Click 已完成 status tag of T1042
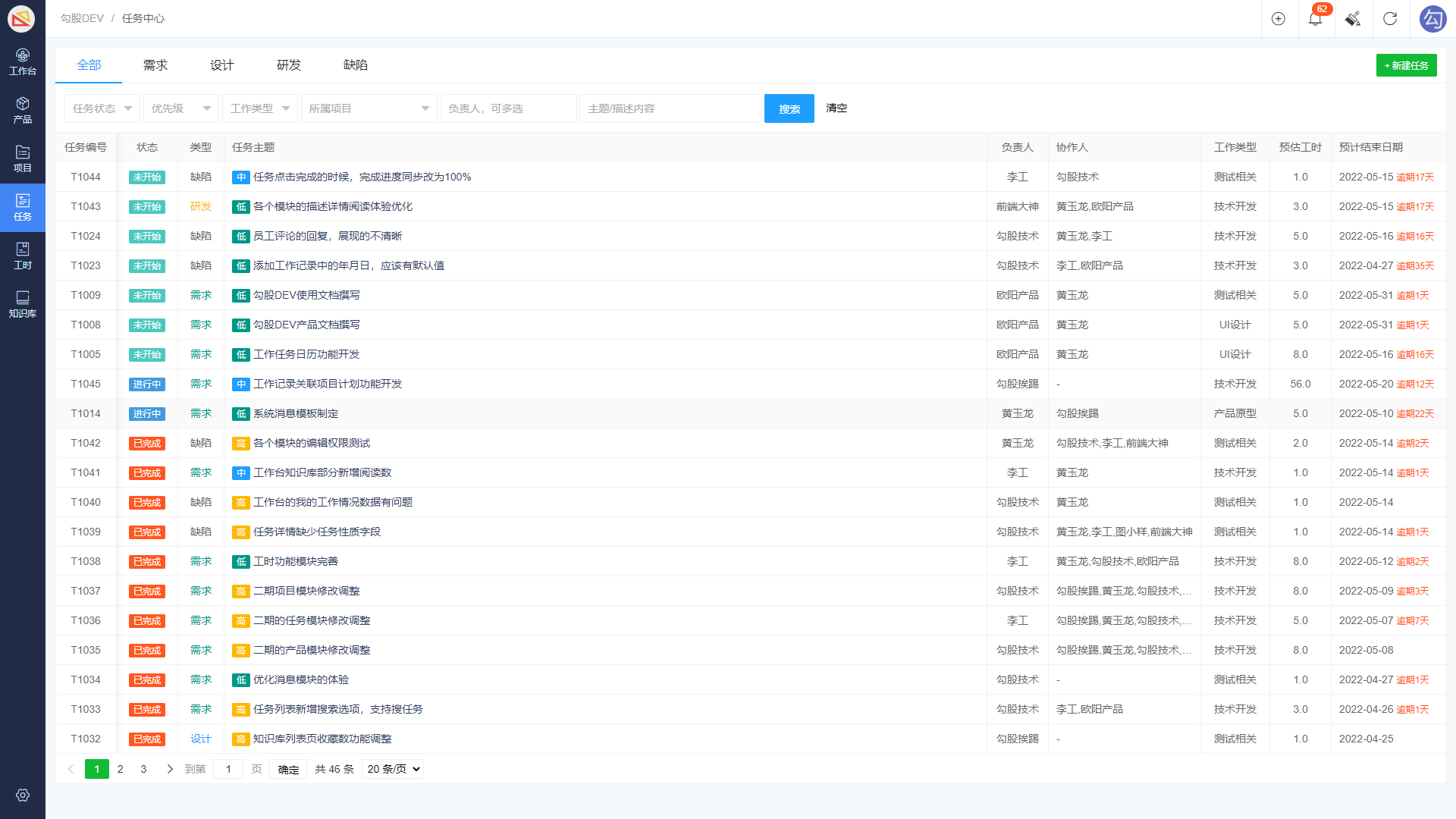The width and height of the screenshot is (1456, 819). [x=147, y=444]
